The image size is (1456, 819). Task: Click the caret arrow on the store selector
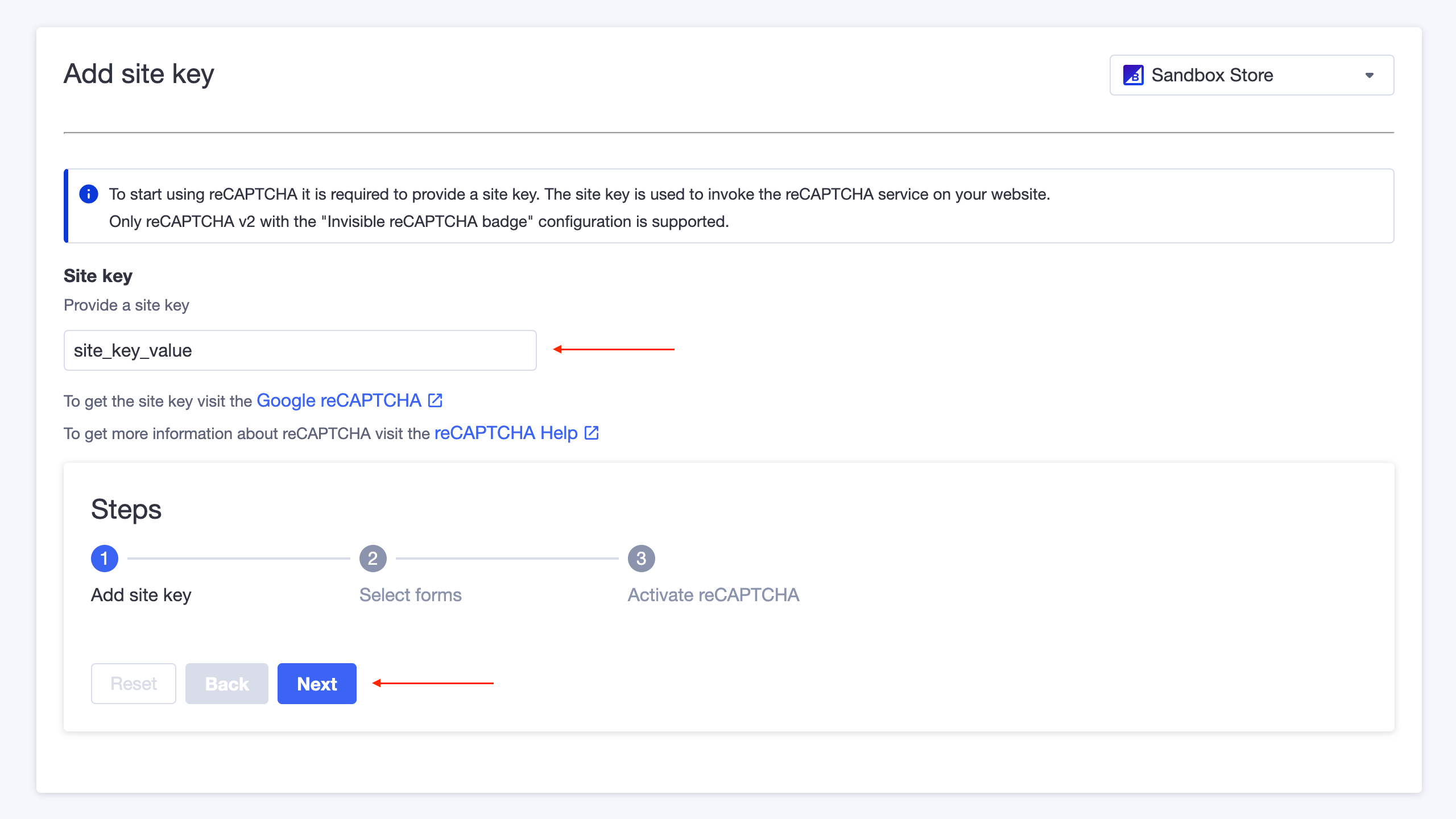click(1370, 75)
